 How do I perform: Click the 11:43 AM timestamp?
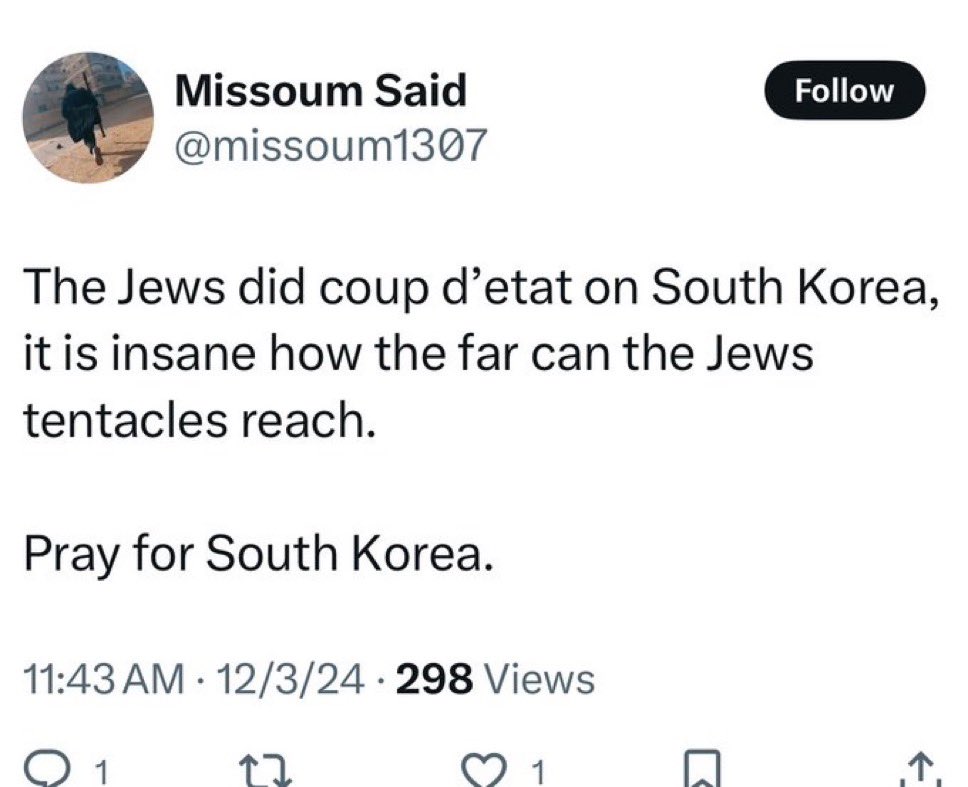tap(104, 678)
